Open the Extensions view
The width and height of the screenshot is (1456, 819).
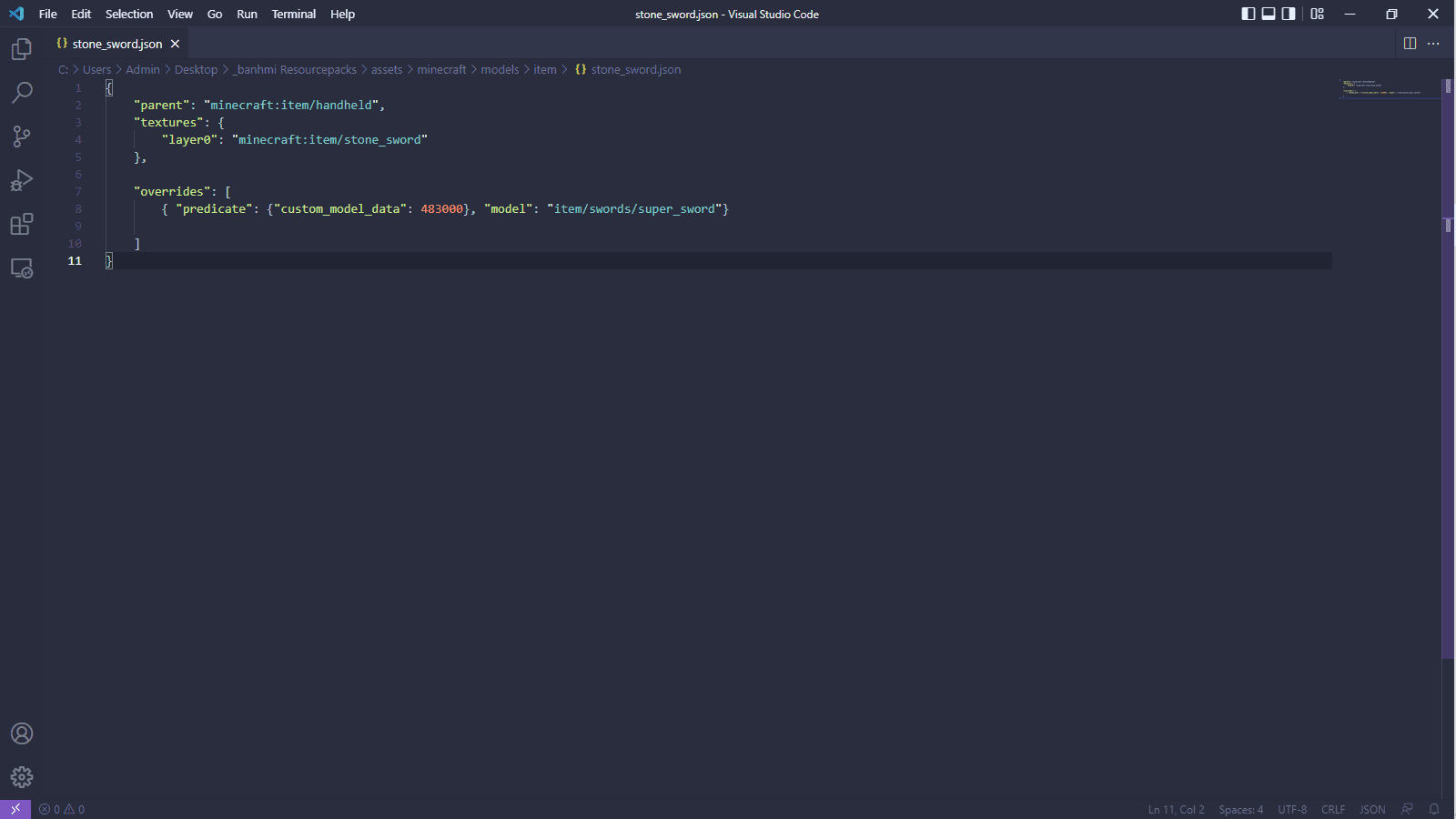22,224
